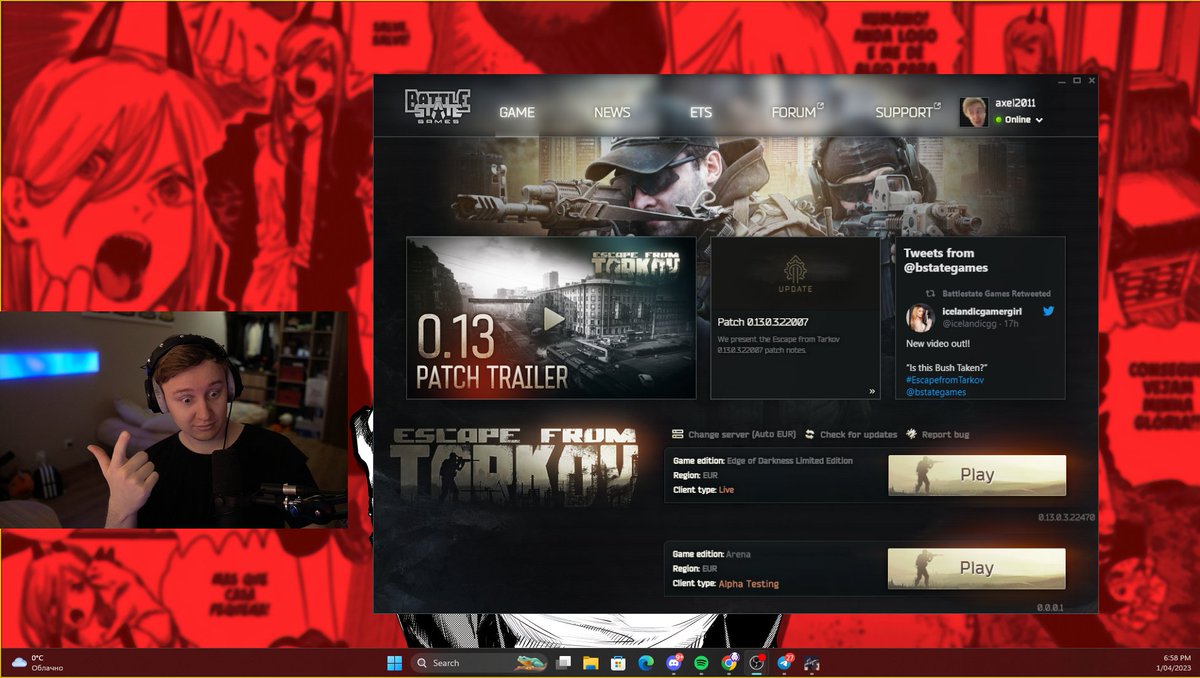Click the streamer webcam overlay
This screenshot has height=678, width=1200.
tap(174, 419)
